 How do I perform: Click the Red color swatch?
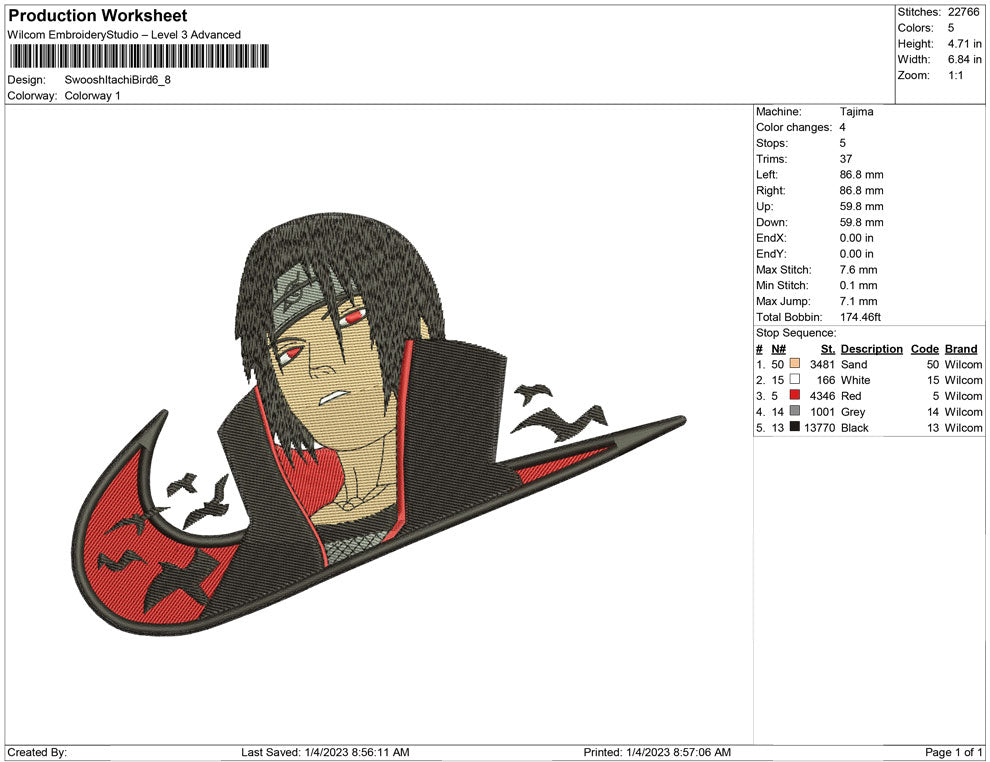[x=795, y=395]
